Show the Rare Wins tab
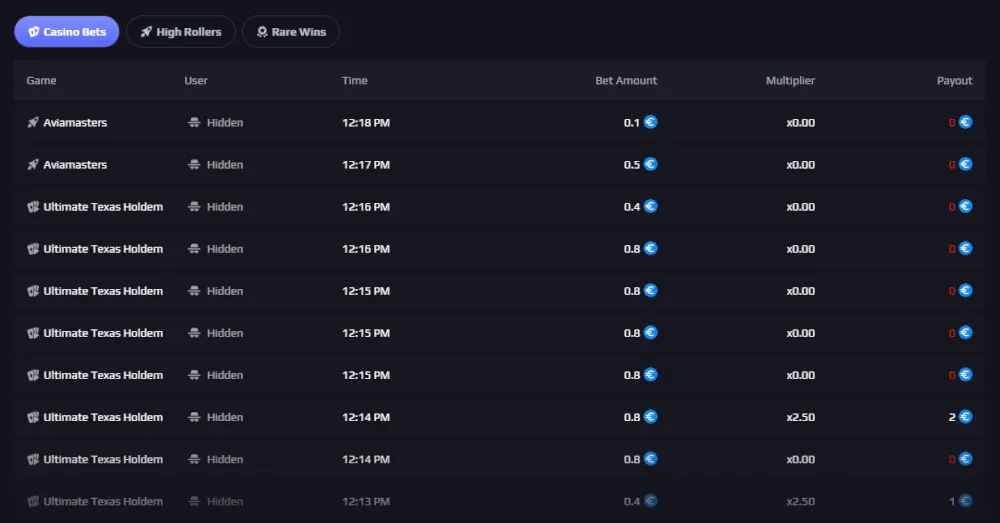1000x523 pixels. [x=291, y=32]
